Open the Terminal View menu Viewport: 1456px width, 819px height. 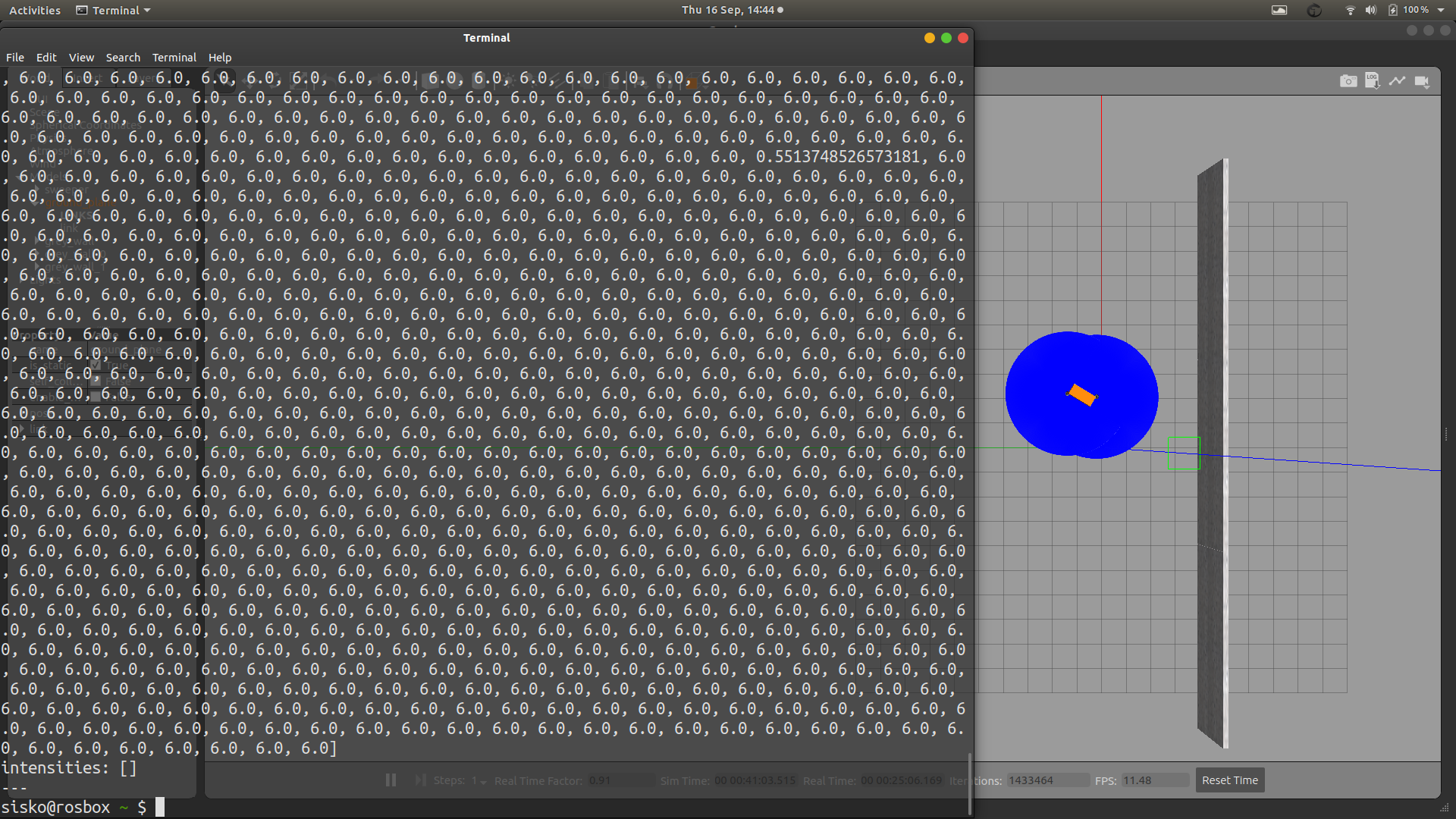(81, 58)
